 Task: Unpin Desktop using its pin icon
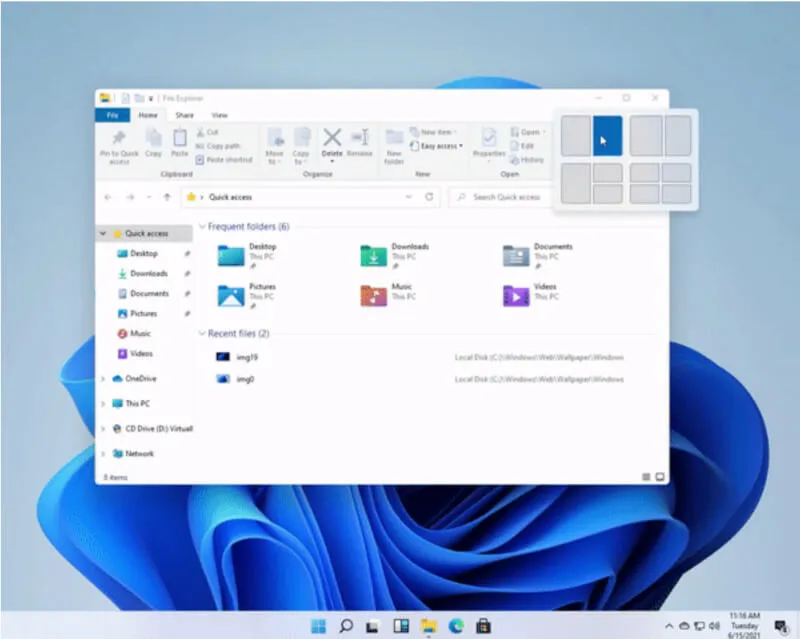[187, 253]
